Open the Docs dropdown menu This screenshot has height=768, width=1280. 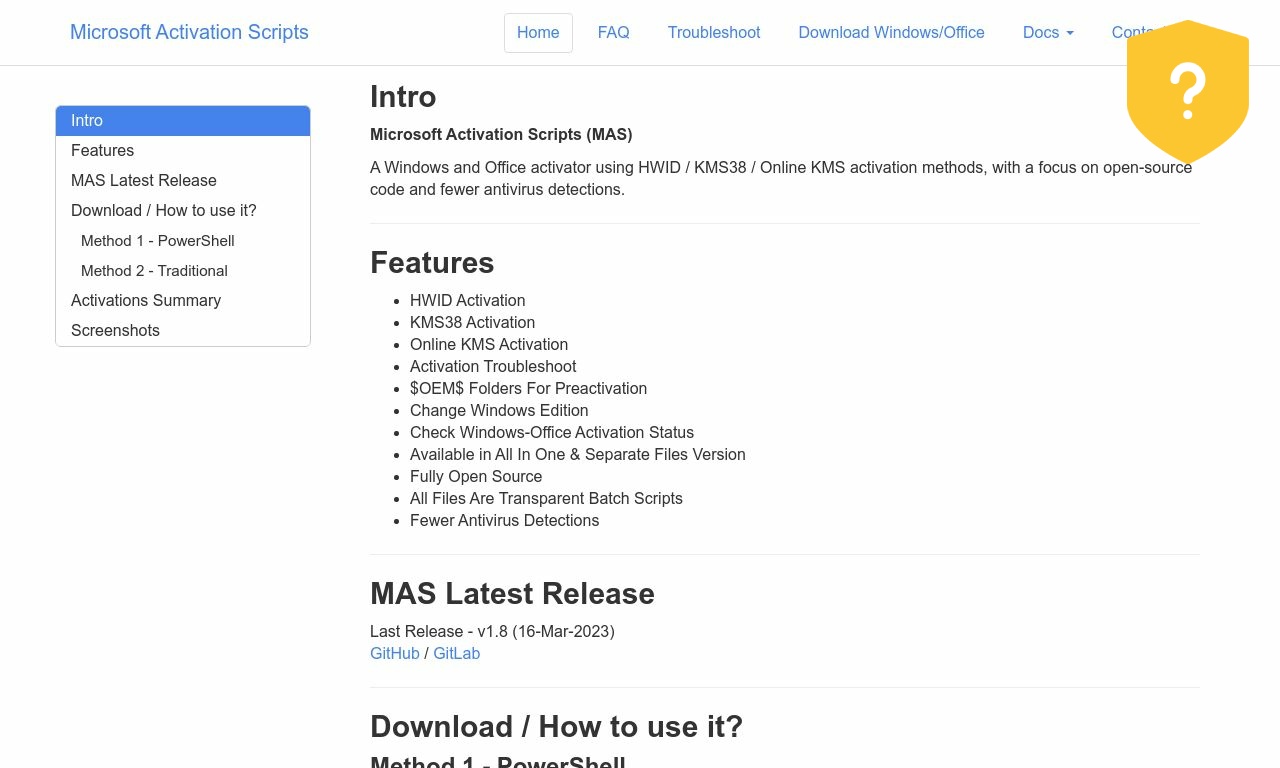tap(1041, 32)
